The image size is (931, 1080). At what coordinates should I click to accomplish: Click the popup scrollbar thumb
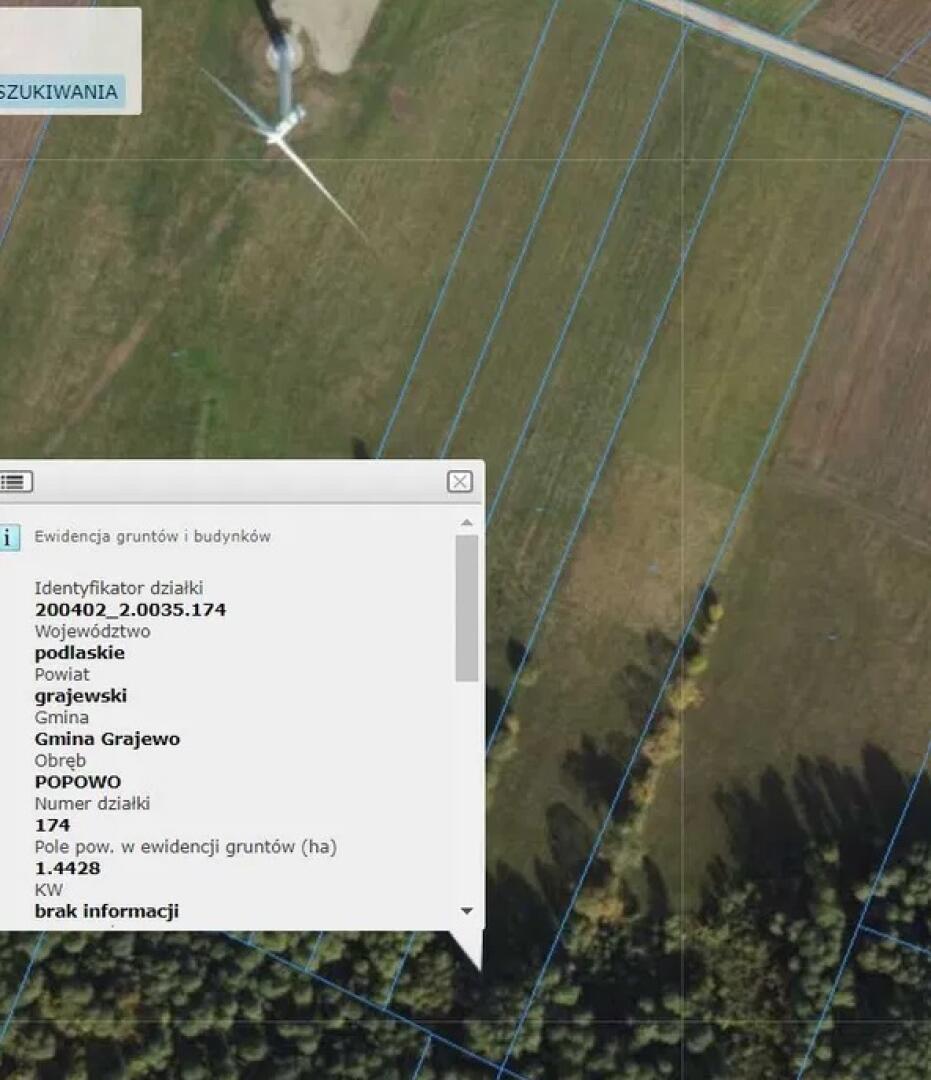coord(466,608)
